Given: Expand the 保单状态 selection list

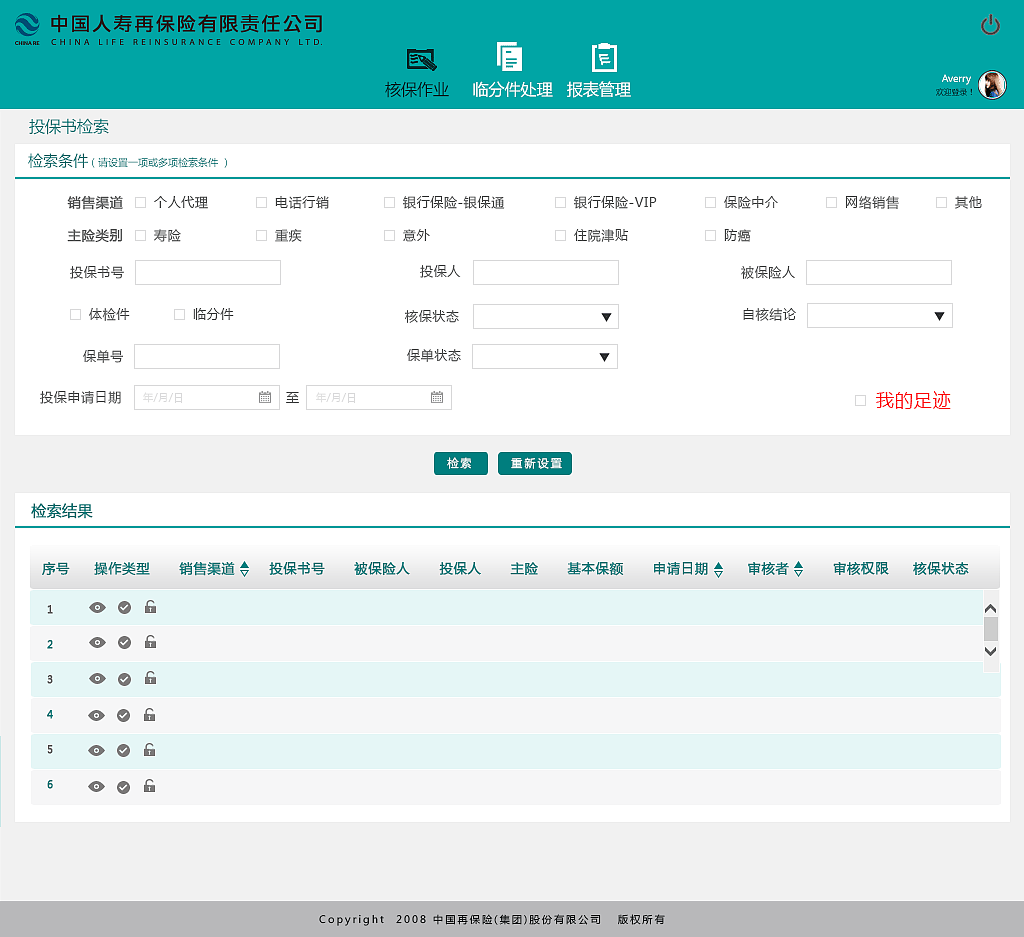Looking at the screenshot, I should pos(604,356).
